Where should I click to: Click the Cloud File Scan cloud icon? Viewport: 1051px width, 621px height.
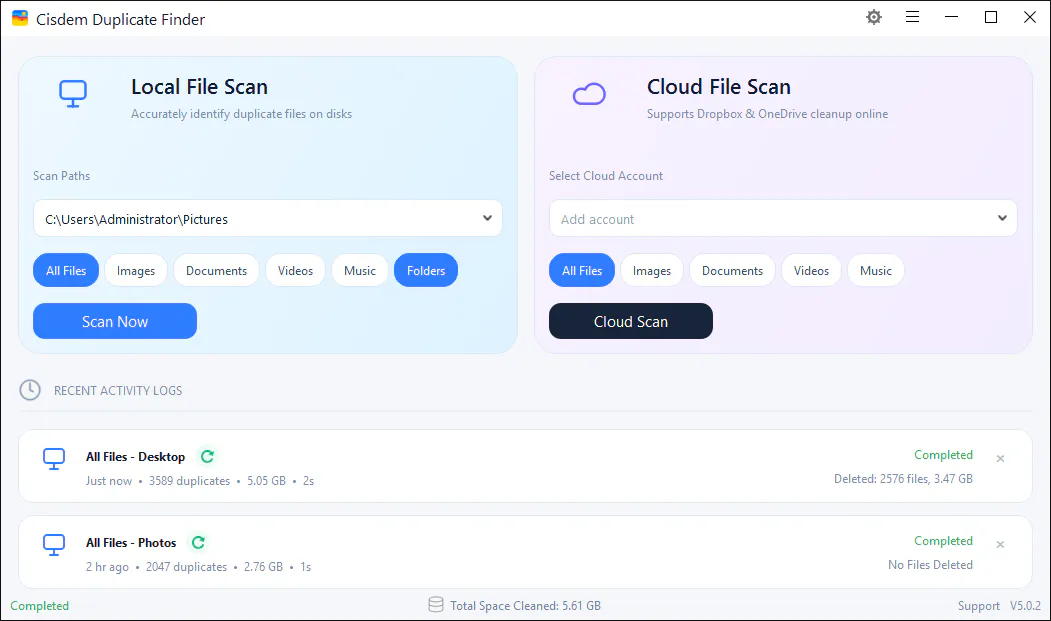[x=589, y=94]
